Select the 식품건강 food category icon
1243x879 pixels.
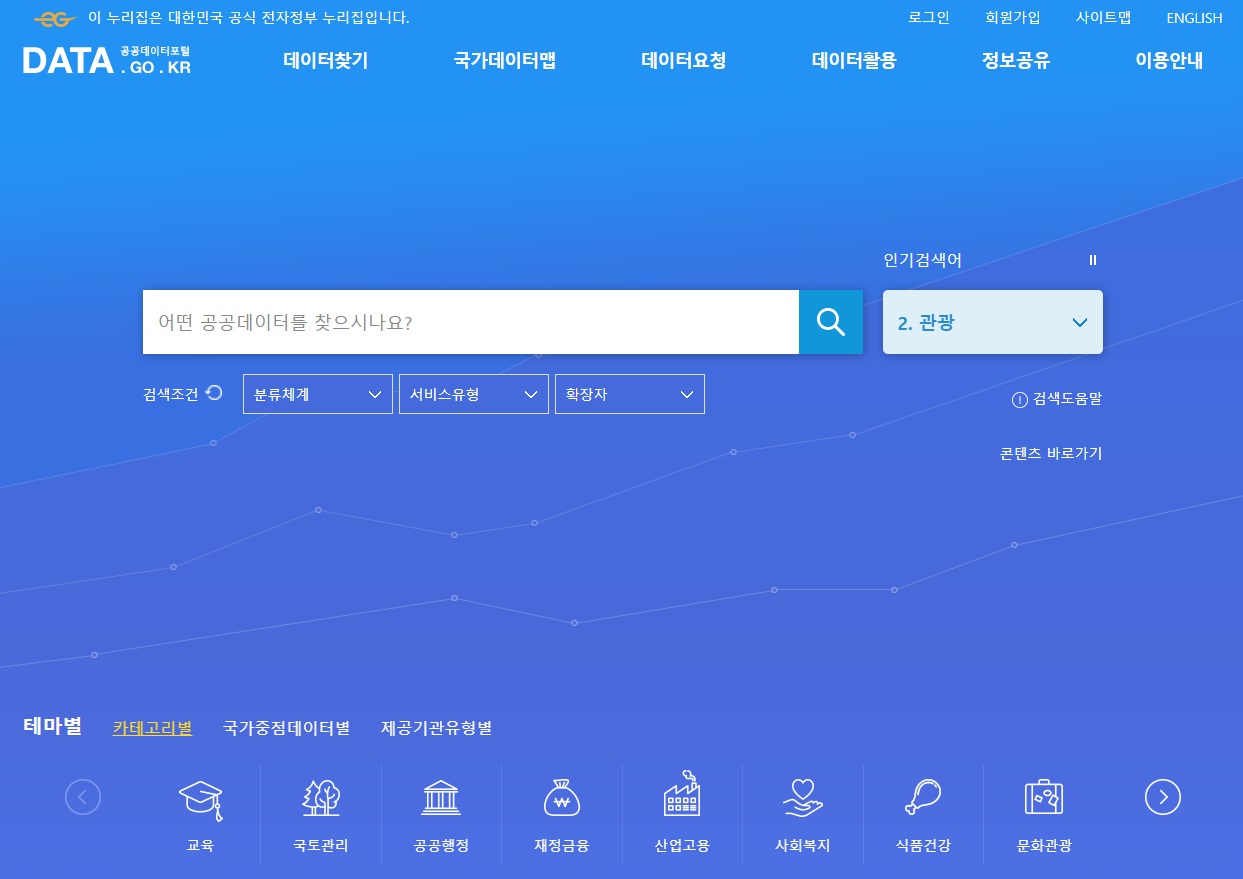point(922,797)
